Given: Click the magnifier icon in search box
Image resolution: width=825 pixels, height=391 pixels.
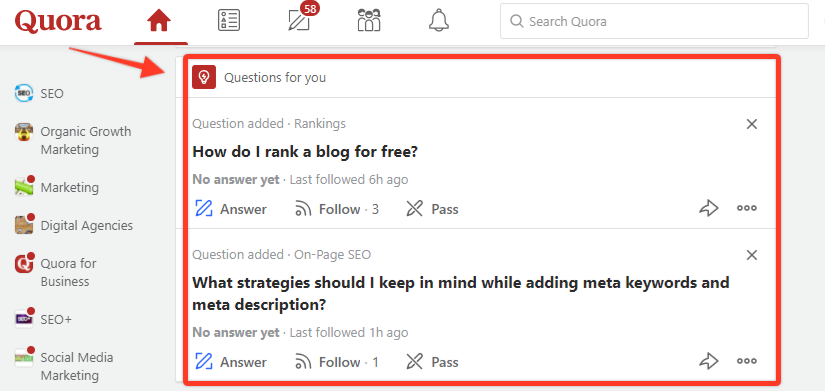Looking at the screenshot, I should click(x=517, y=21).
